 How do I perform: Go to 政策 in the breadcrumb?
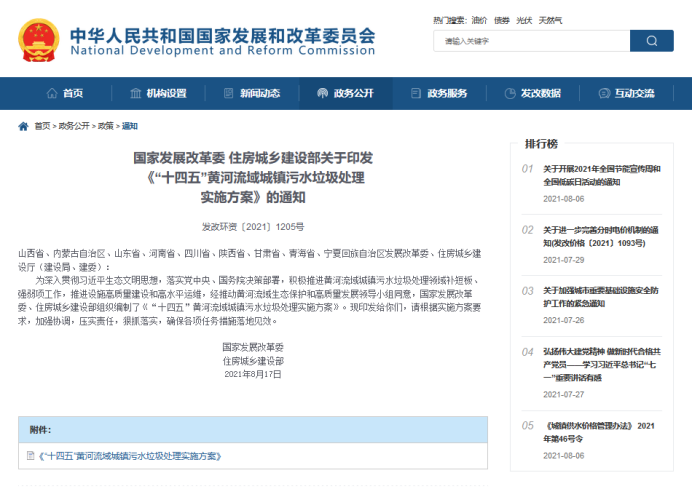coord(106,126)
